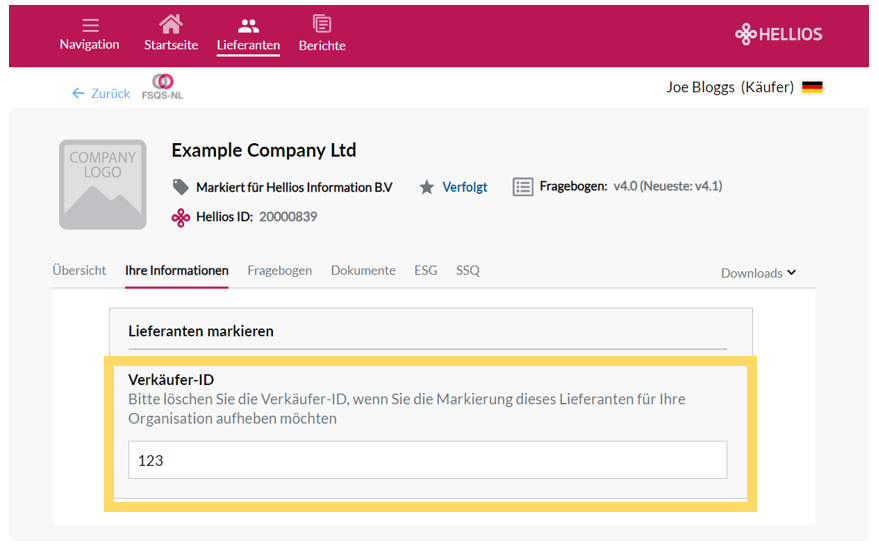Open the Fragebogen tab
The image size is (879, 545).
(x=280, y=270)
